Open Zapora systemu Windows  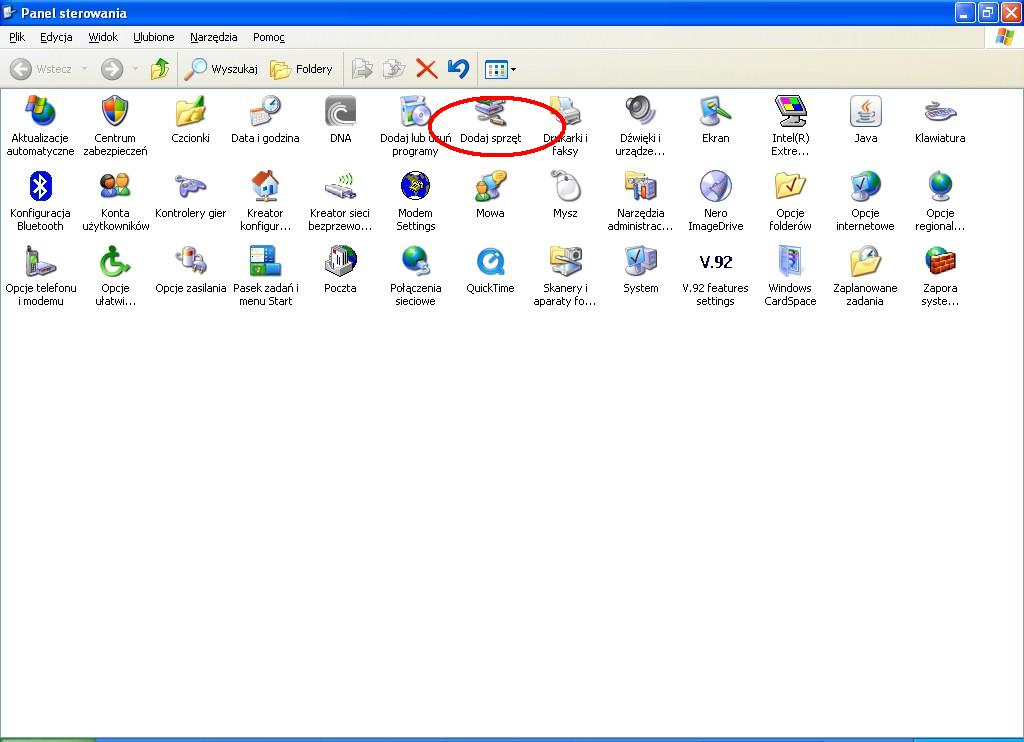940,276
